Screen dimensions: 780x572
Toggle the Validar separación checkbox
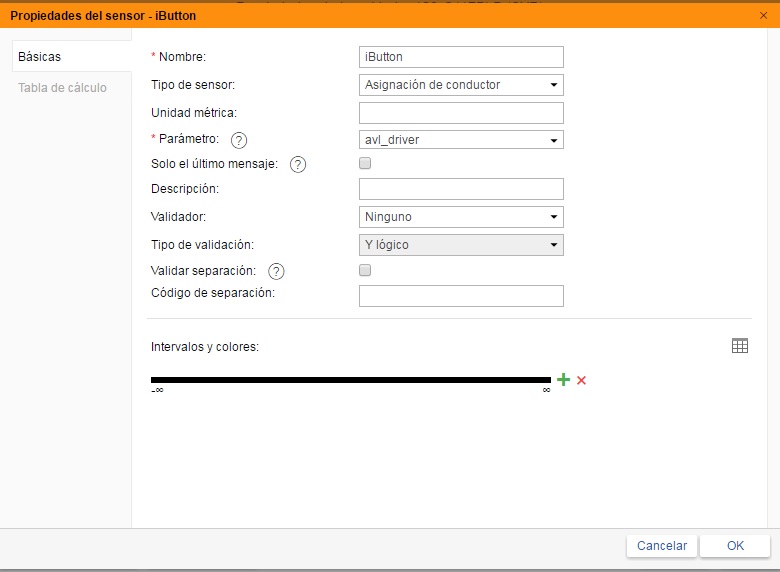(365, 270)
